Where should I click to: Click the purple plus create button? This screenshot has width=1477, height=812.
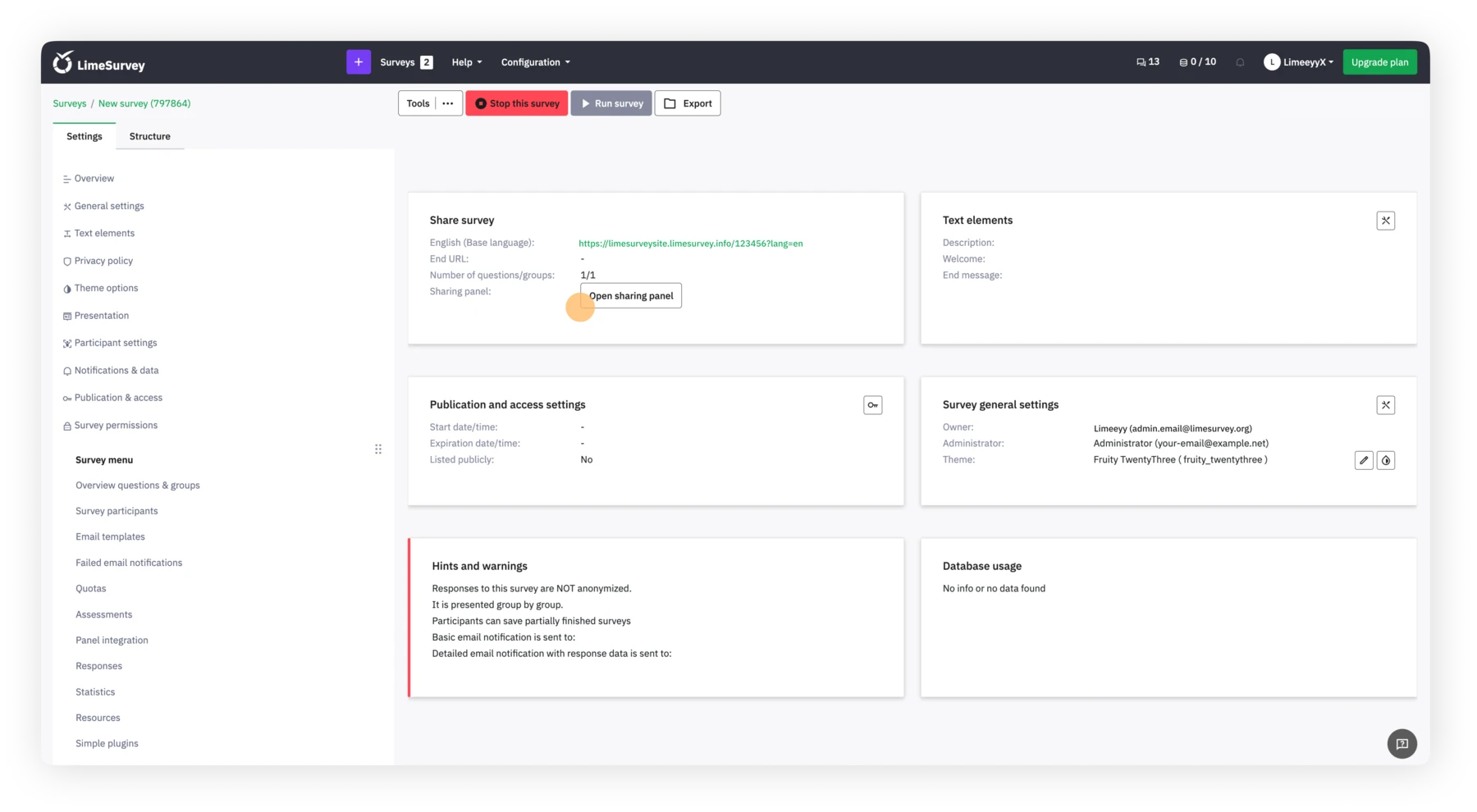(358, 62)
